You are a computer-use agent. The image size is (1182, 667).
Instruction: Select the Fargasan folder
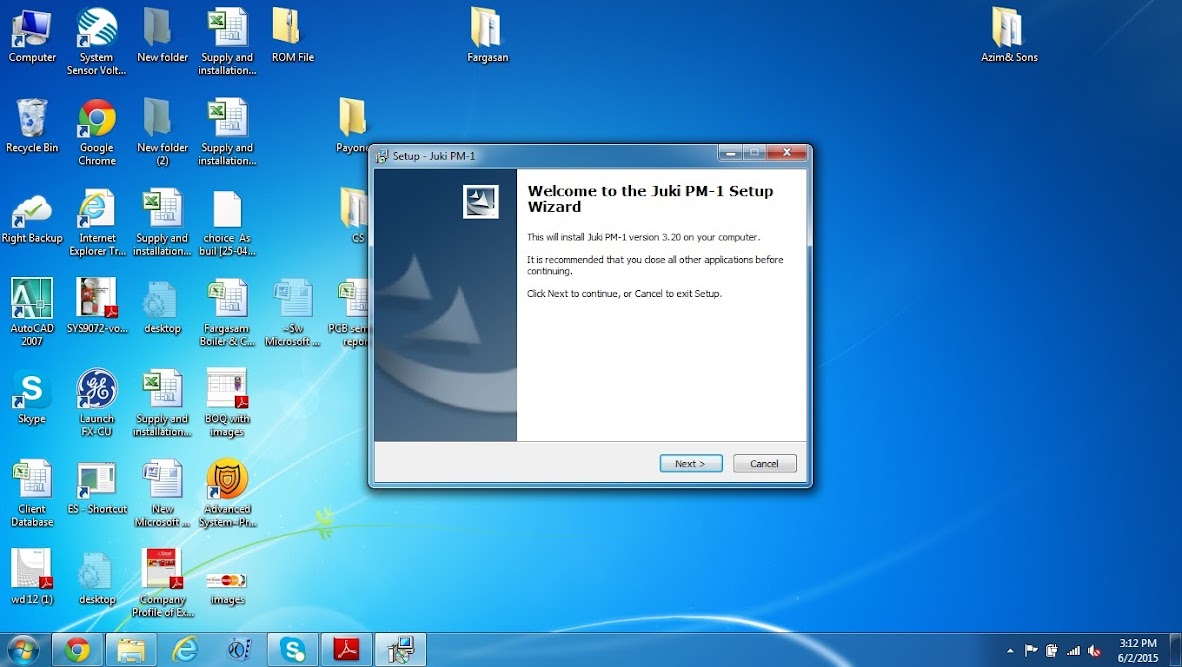[x=488, y=36]
